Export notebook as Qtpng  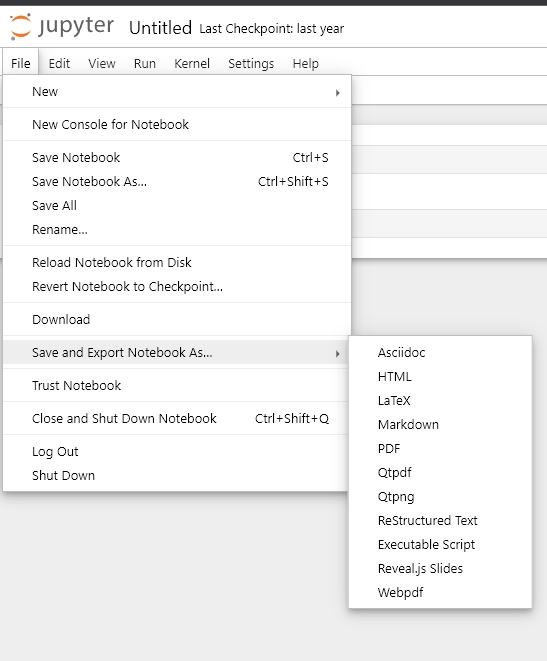coord(440,496)
